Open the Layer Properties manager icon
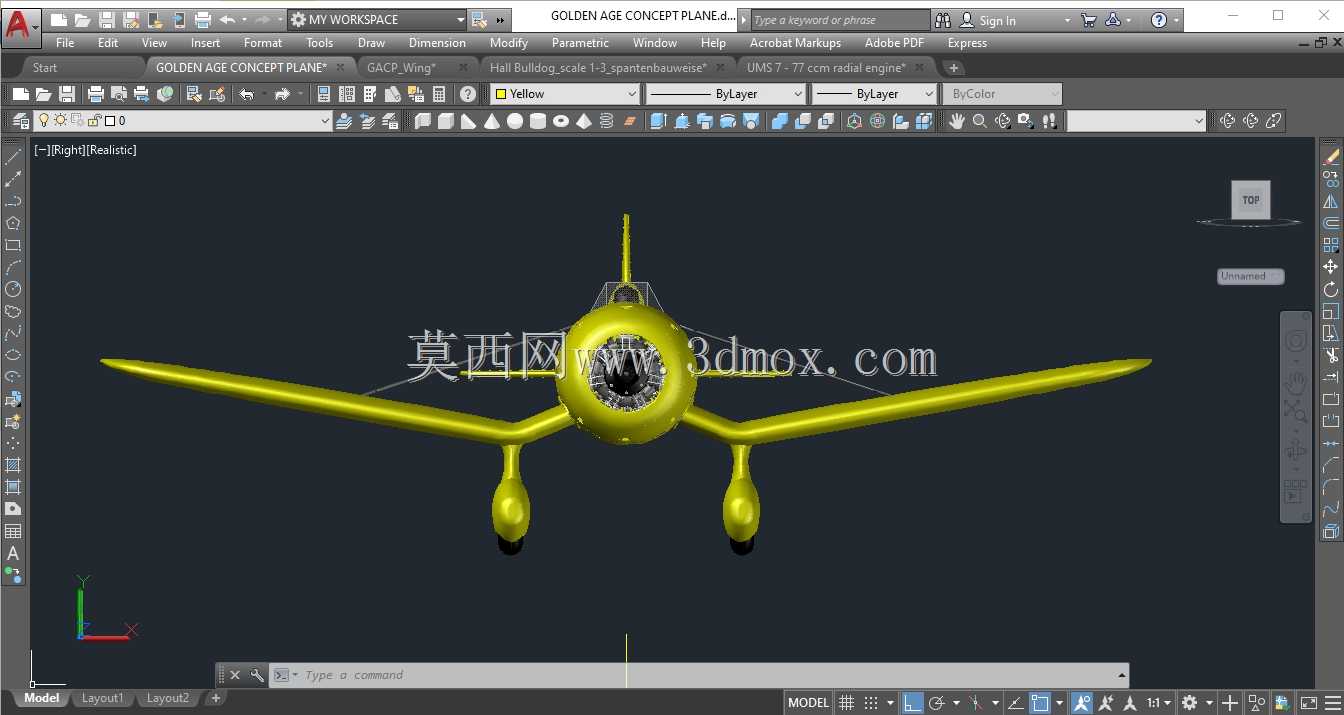Screen dimensions: 1344x715 click(20, 121)
